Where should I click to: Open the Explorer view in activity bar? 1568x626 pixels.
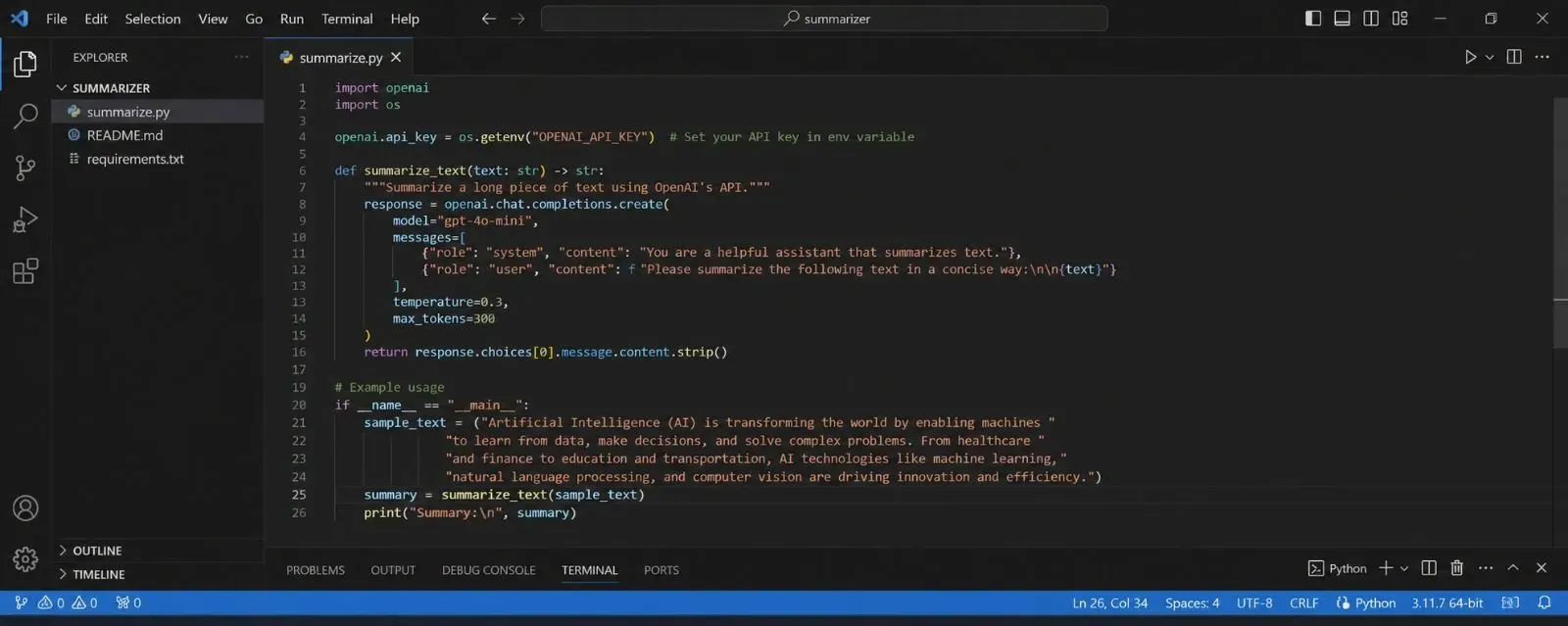point(25,64)
